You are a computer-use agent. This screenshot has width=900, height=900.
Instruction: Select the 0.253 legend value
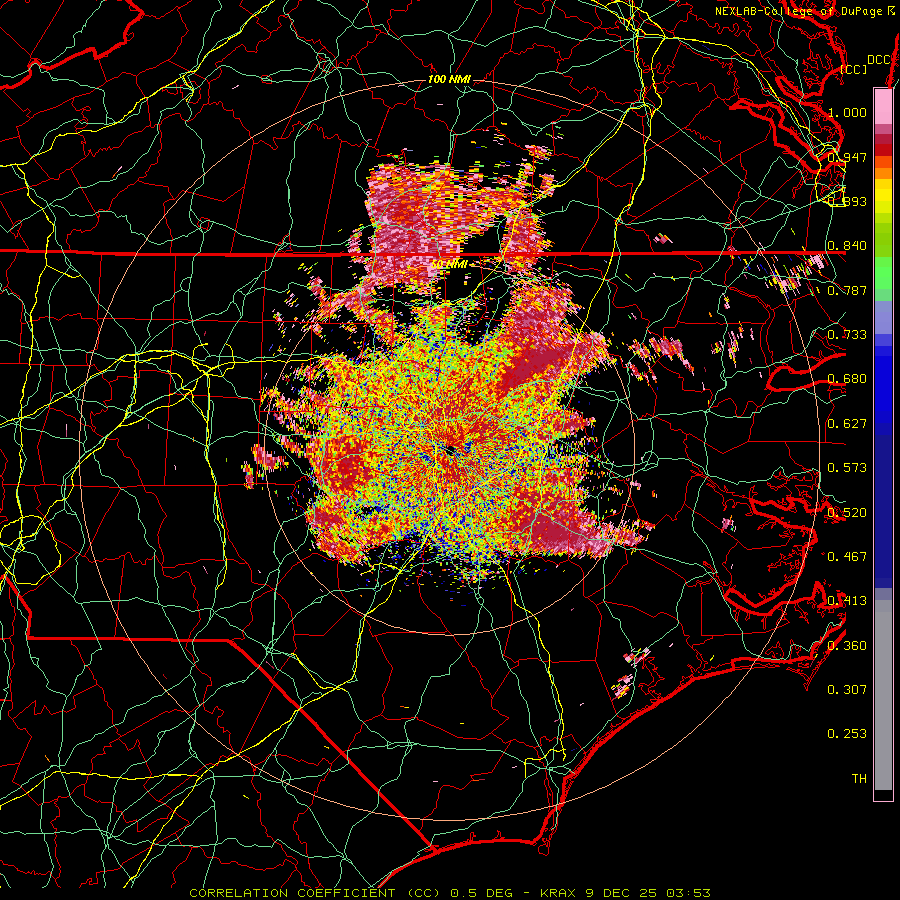(847, 734)
